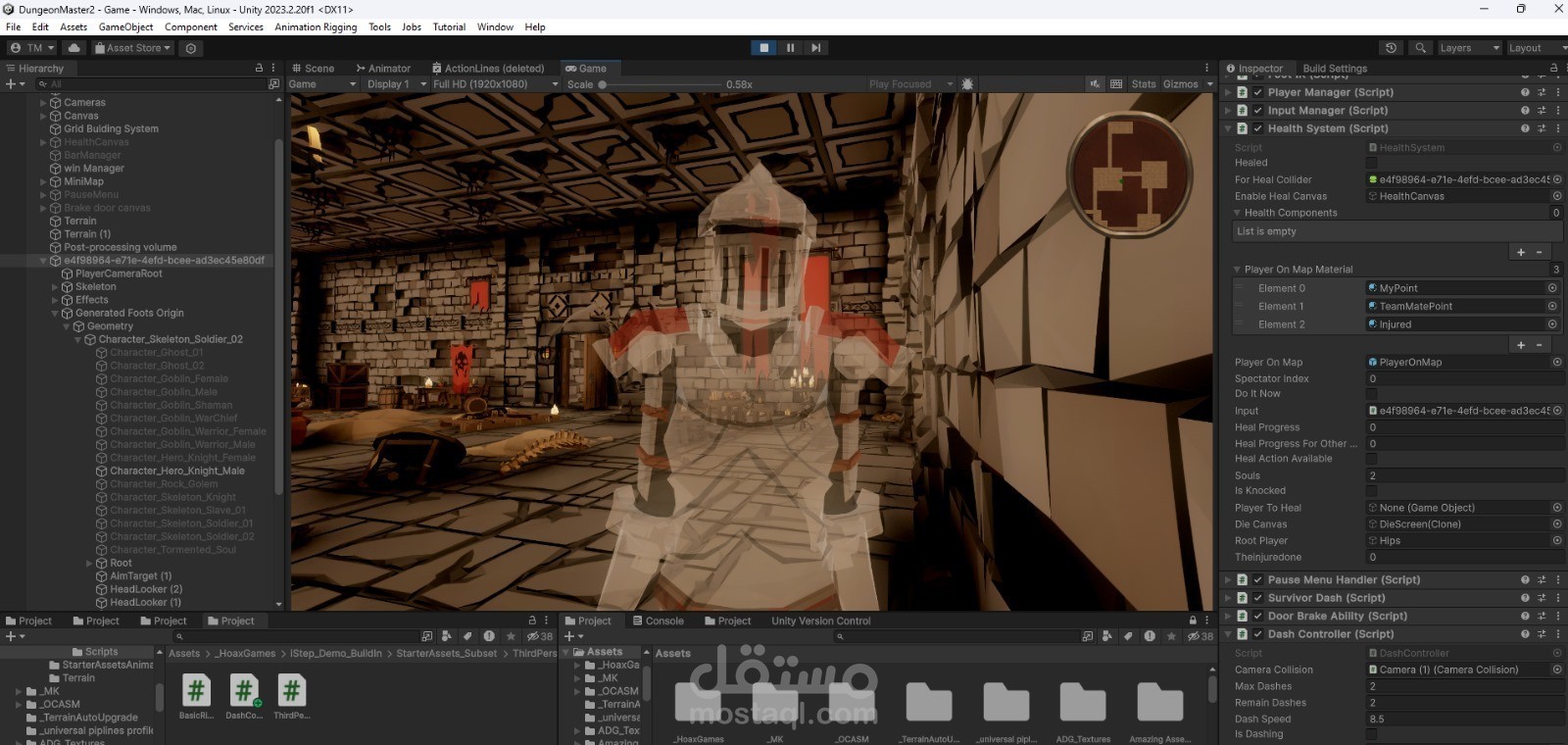
Task: Toggle the Heal Action Available checkbox
Action: pyautogui.click(x=1372, y=459)
